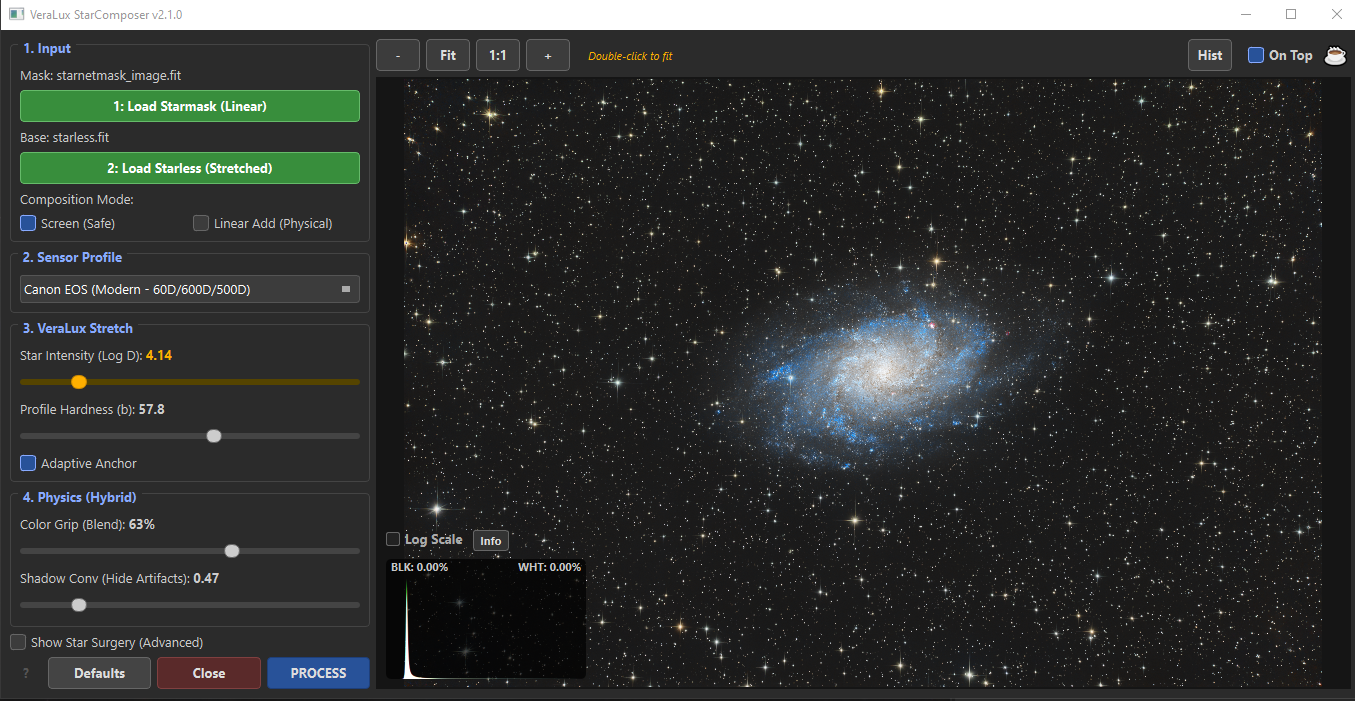The width and height of the screenshot is (1355, 701).
Task: Fit image to preview window
Action: coord(448,56)
